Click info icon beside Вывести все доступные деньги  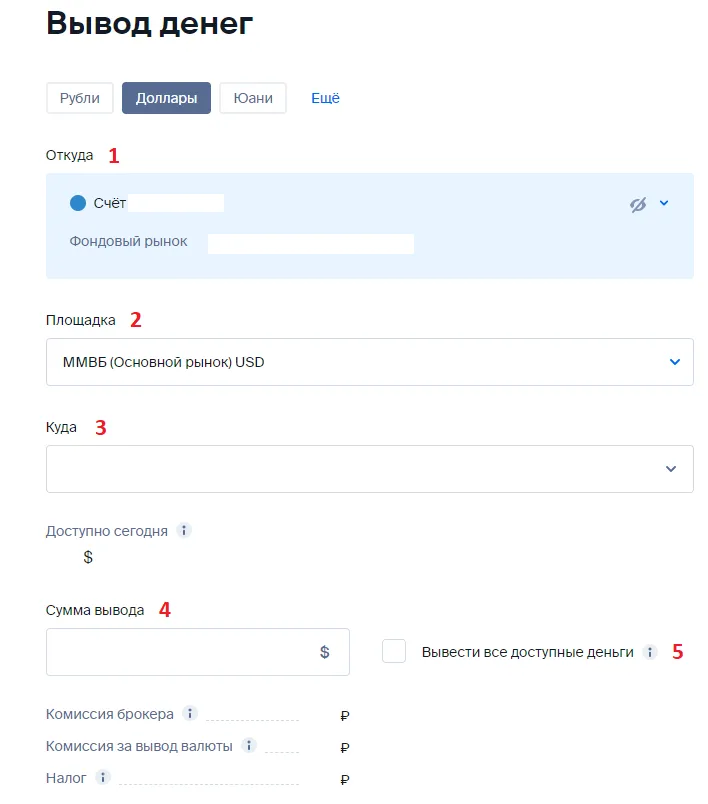coord(650,652)
